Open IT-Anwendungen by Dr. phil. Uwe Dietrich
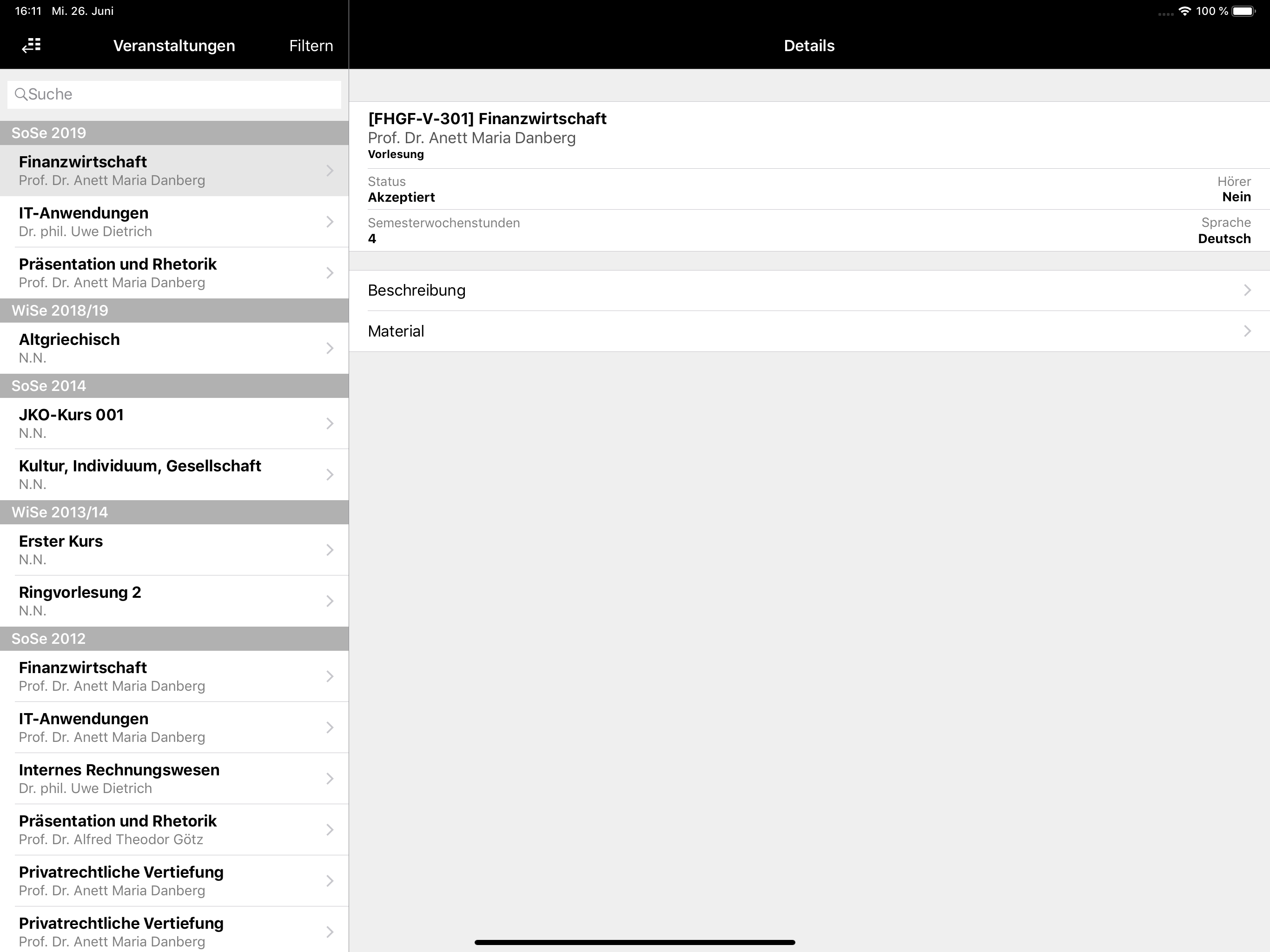 point(174,222)
